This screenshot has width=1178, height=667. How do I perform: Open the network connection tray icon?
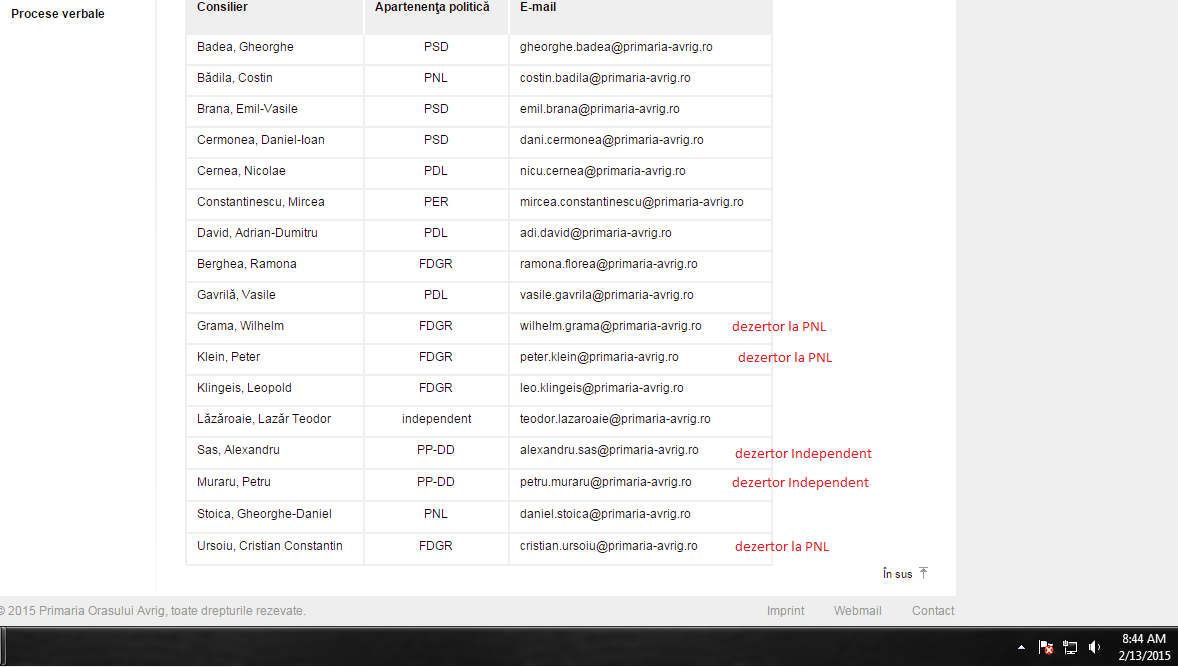pos(1070,647)
